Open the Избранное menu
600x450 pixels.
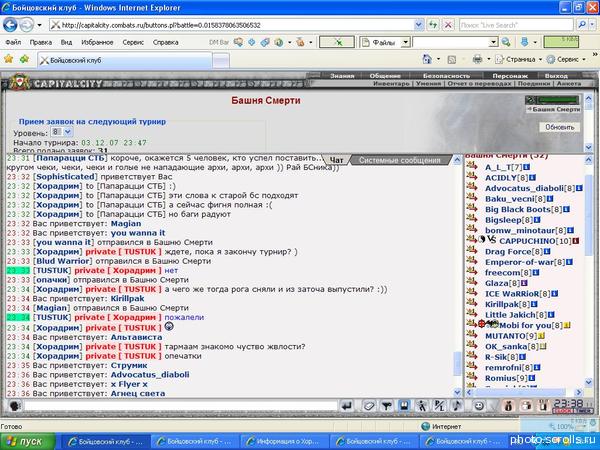(96, 43)
